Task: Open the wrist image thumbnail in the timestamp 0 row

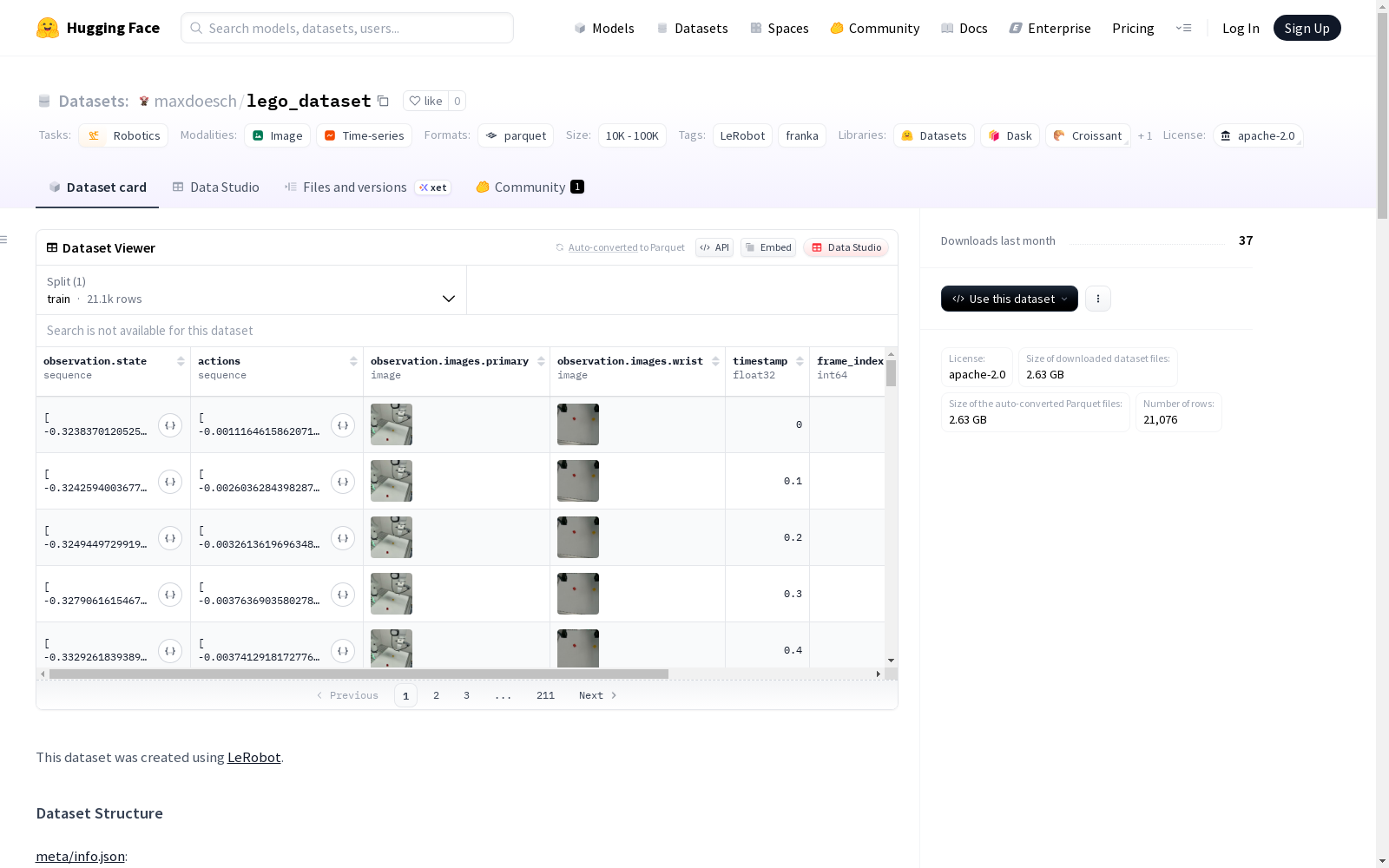Action: click(578, 424)
